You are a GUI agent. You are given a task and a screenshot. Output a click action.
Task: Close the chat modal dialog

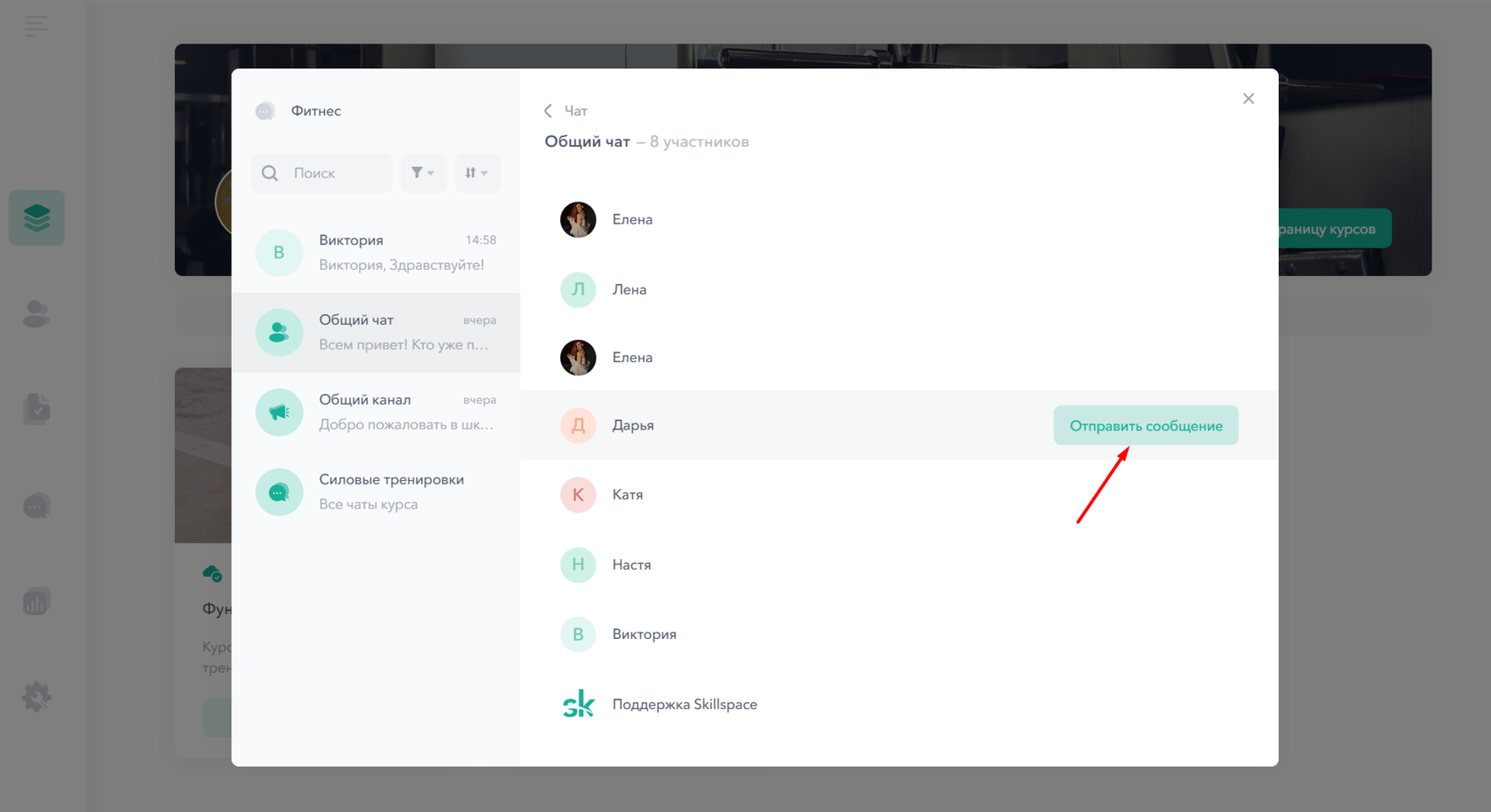tap(1249, 99)
